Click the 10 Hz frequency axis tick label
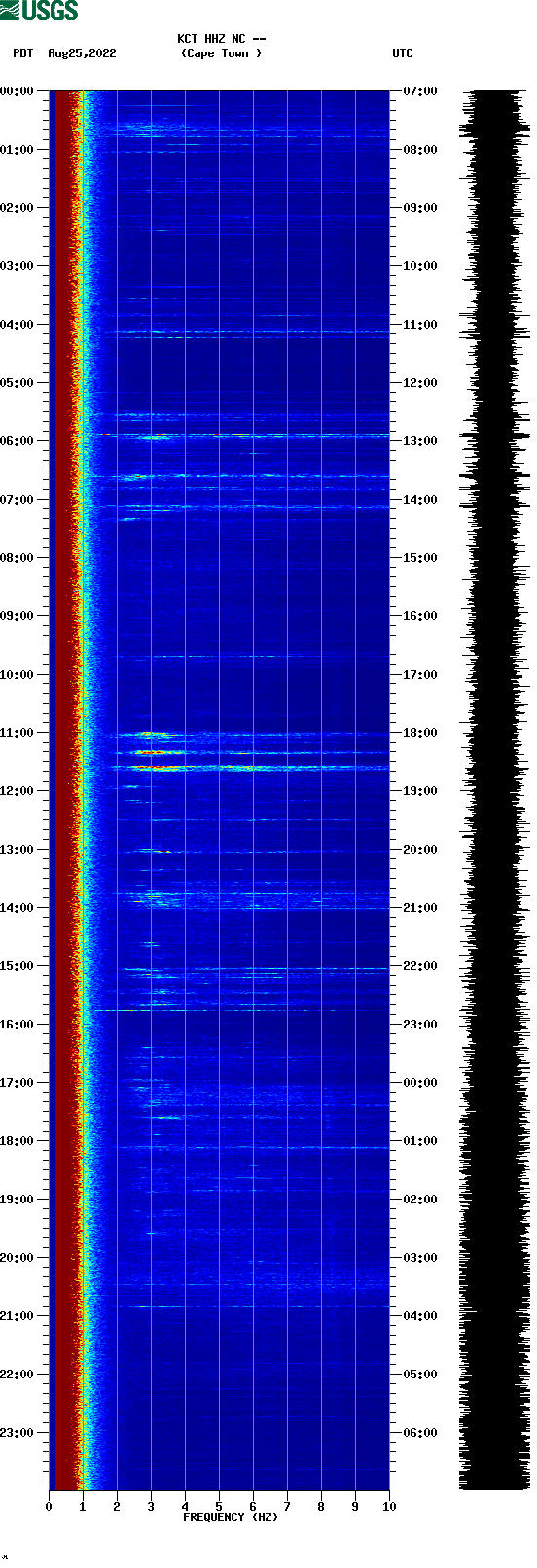 point(389,1507)
